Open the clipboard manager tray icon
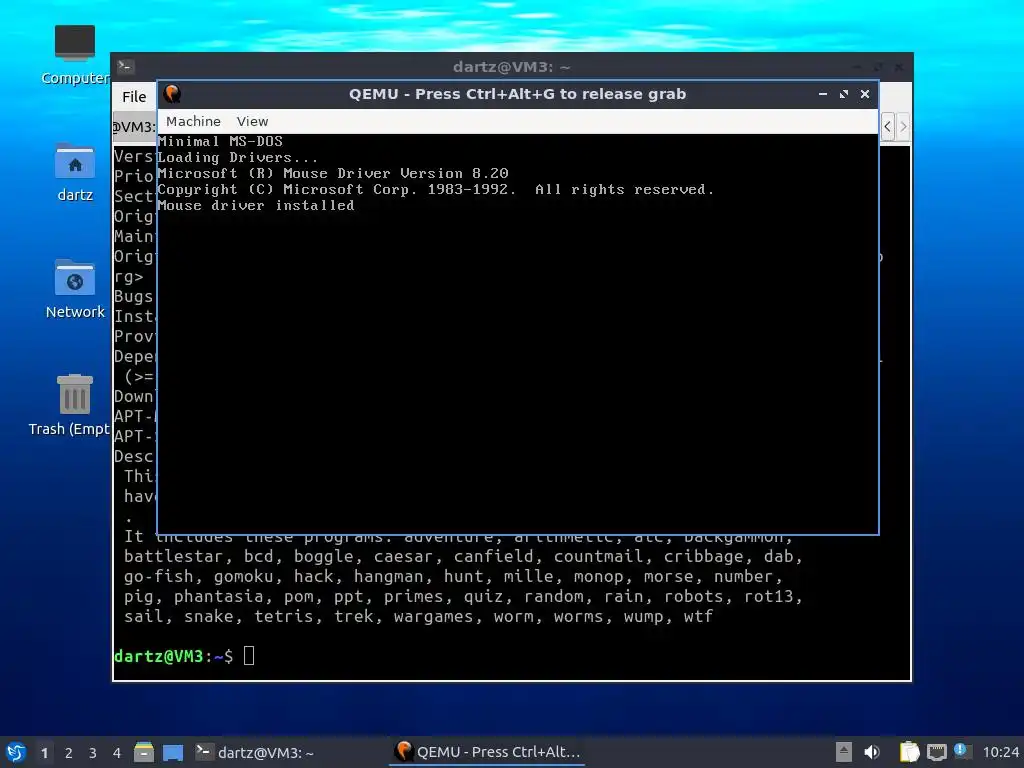Screen dimensions: 1024x768 (x=909, y=752)
